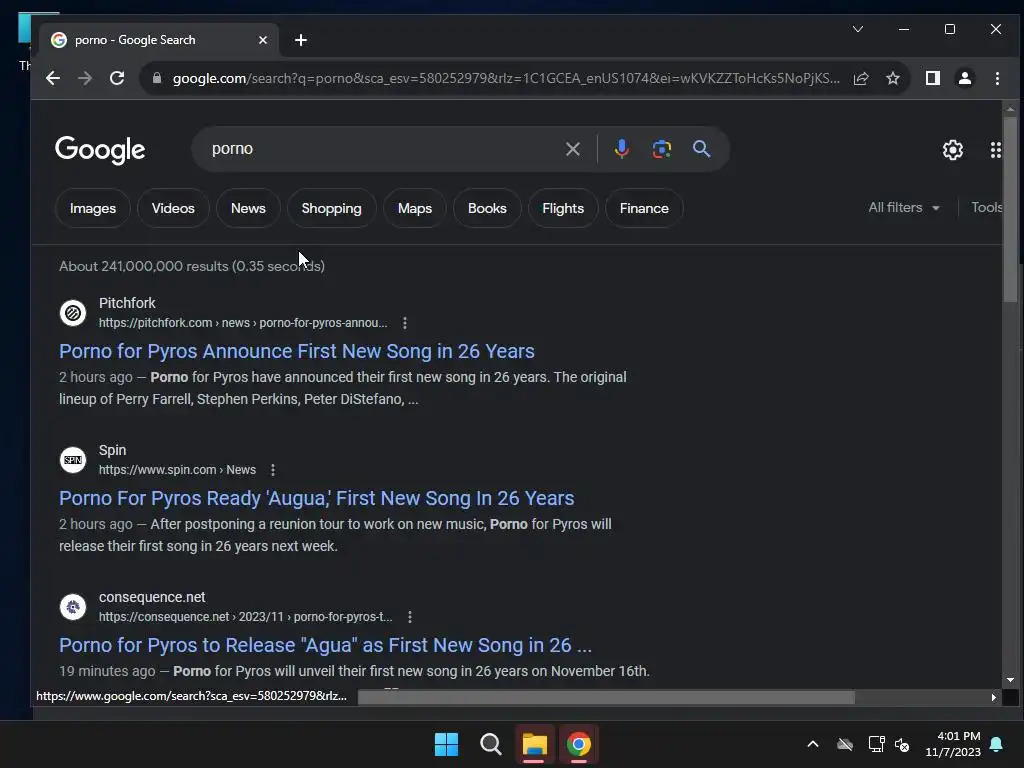1024x768 pixels.
Task: Filter results by Videos
Action: 173,208
